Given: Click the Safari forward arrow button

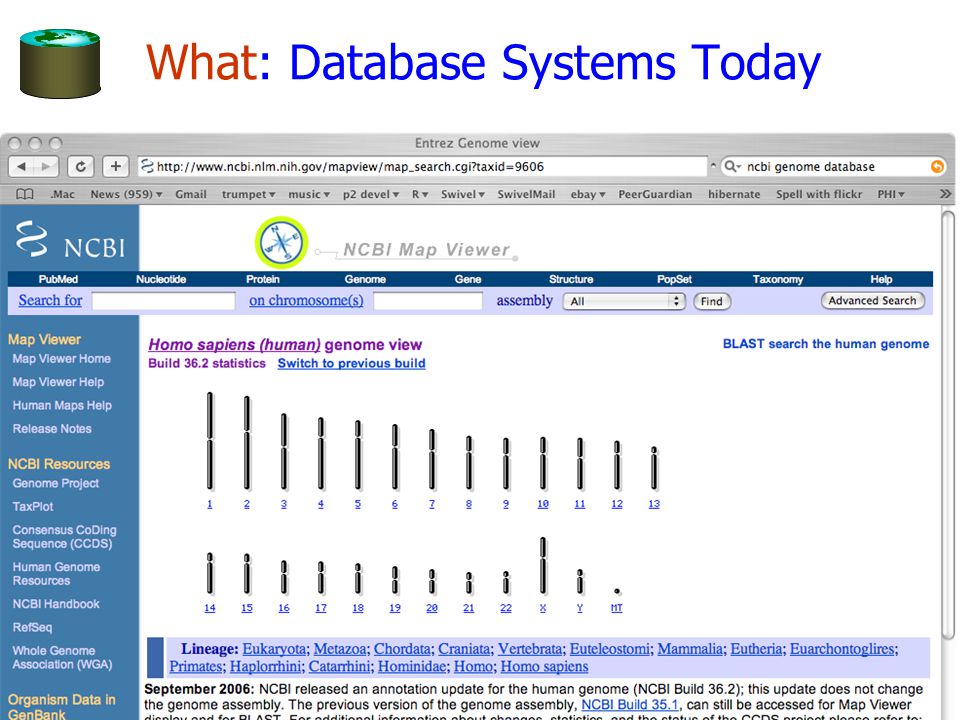Looking at the screenshot, I should coord(46,166).
